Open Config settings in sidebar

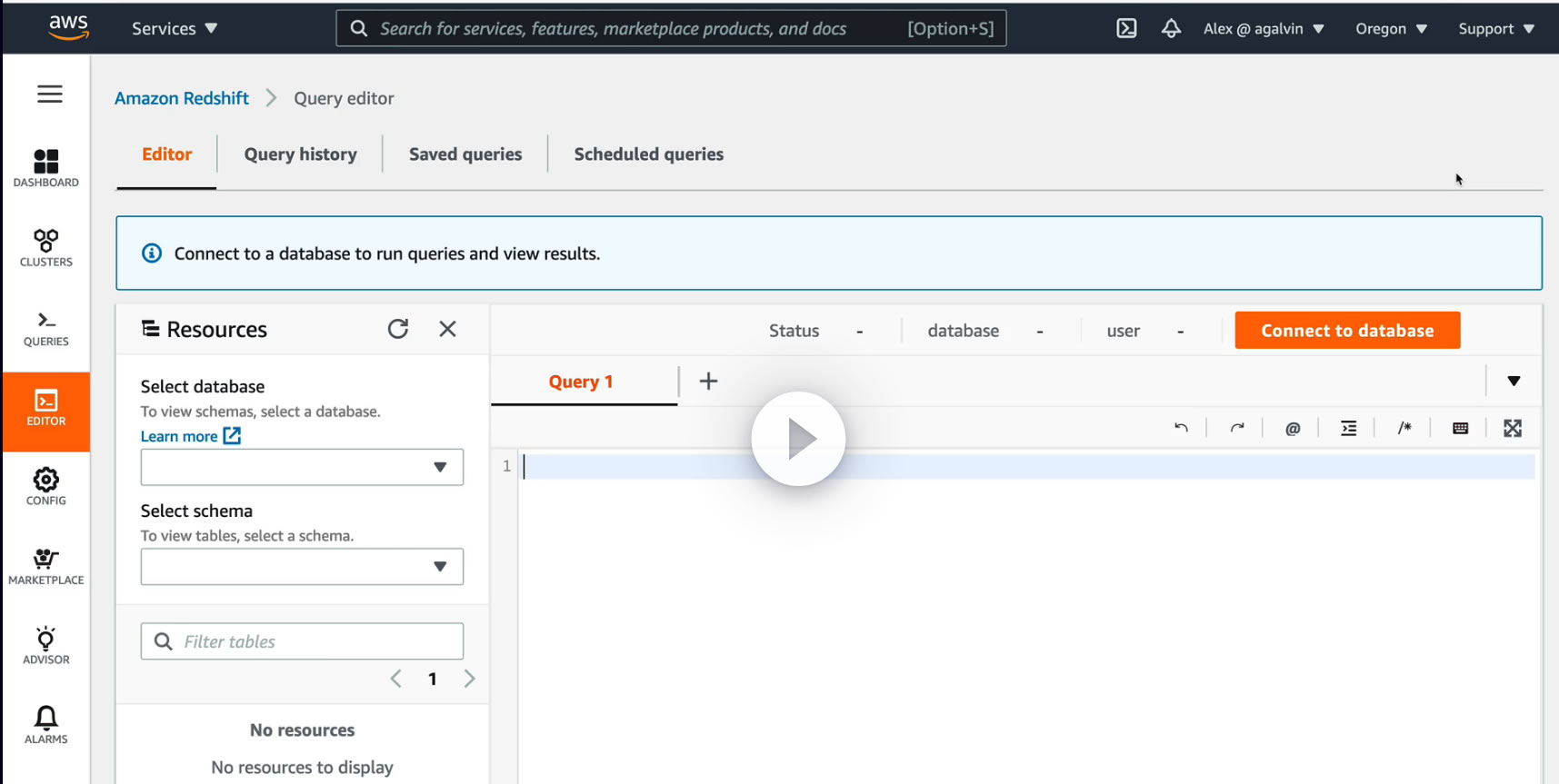pyautogui.click(x=45, y=487)
